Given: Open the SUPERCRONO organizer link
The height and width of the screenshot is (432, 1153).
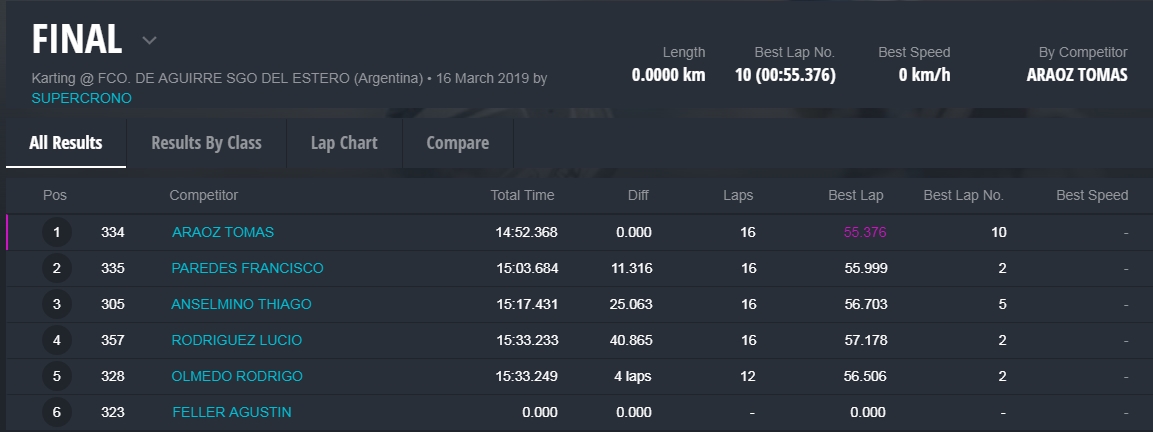Looking at the screenshot, I should click(x=81, y=98).
